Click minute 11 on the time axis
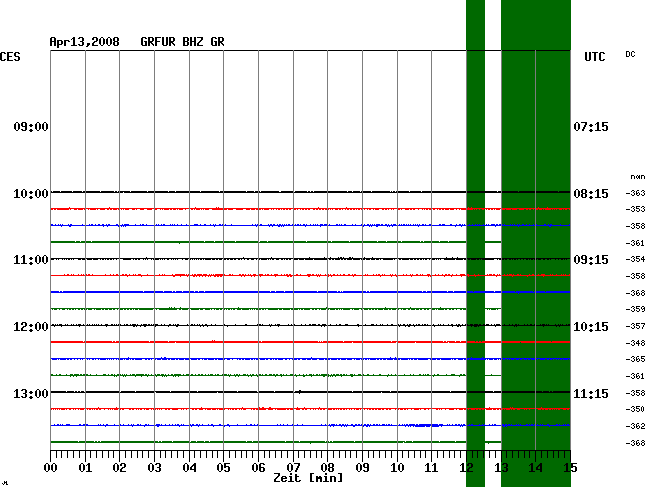This screenshot has width=650, height=494. [x=432, y=468]
